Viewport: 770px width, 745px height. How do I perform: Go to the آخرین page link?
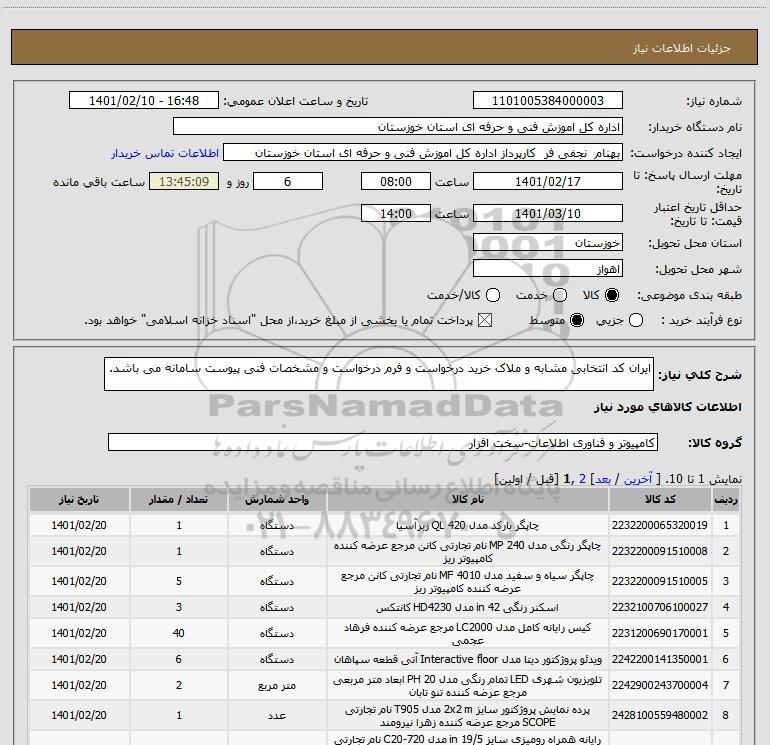pos(637,479)
